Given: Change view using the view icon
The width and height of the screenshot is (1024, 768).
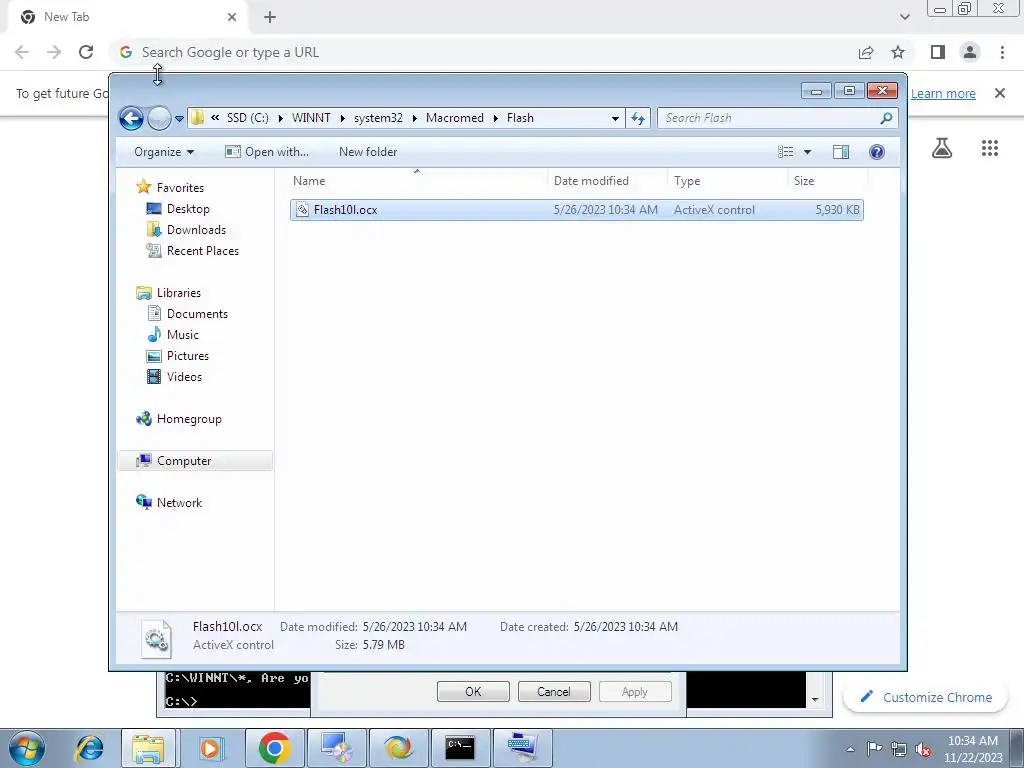Looking at the screenshot, I should coord(786,152).
